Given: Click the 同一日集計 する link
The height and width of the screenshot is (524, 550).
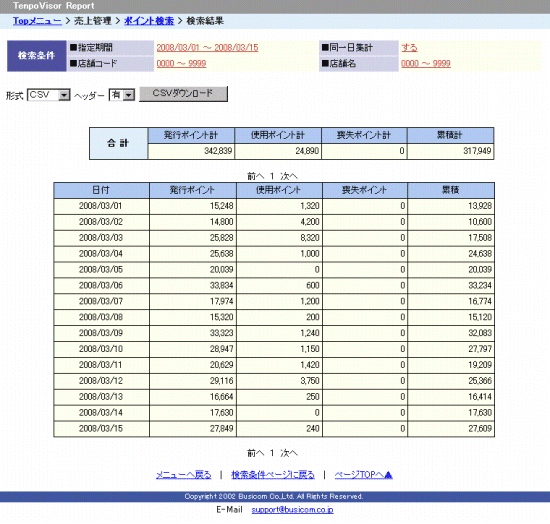Looking at the screenshot, I should (409, 48).
